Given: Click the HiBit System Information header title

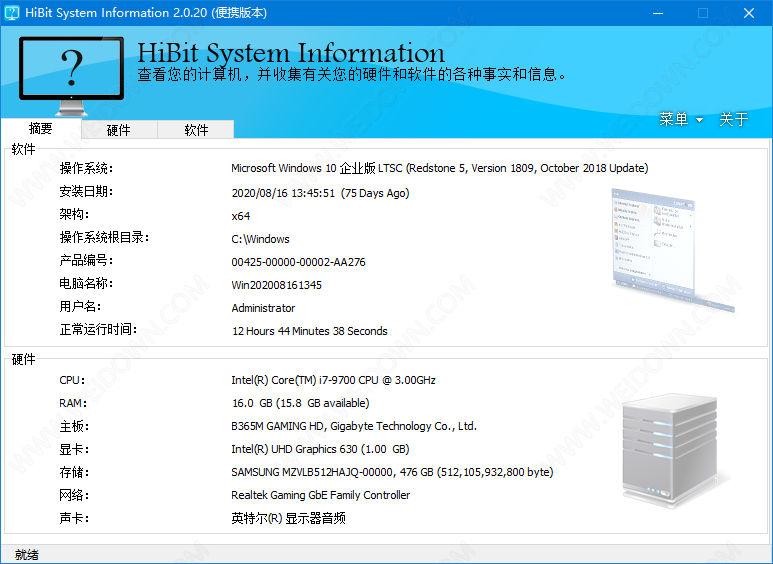Looking at the screenshot, I should click(291, 53).
